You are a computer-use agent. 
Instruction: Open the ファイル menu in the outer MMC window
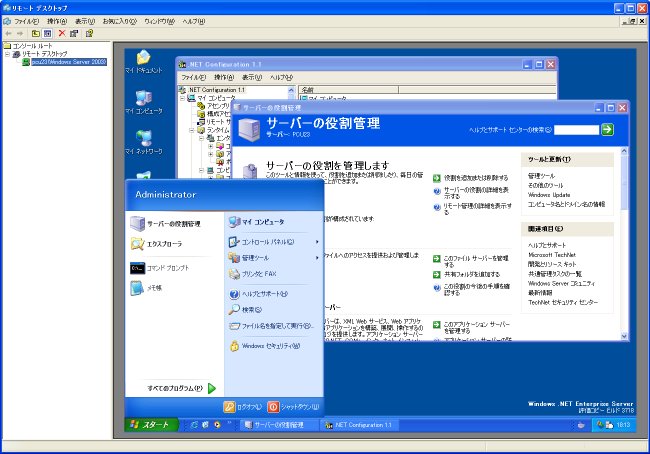point(26,21)
